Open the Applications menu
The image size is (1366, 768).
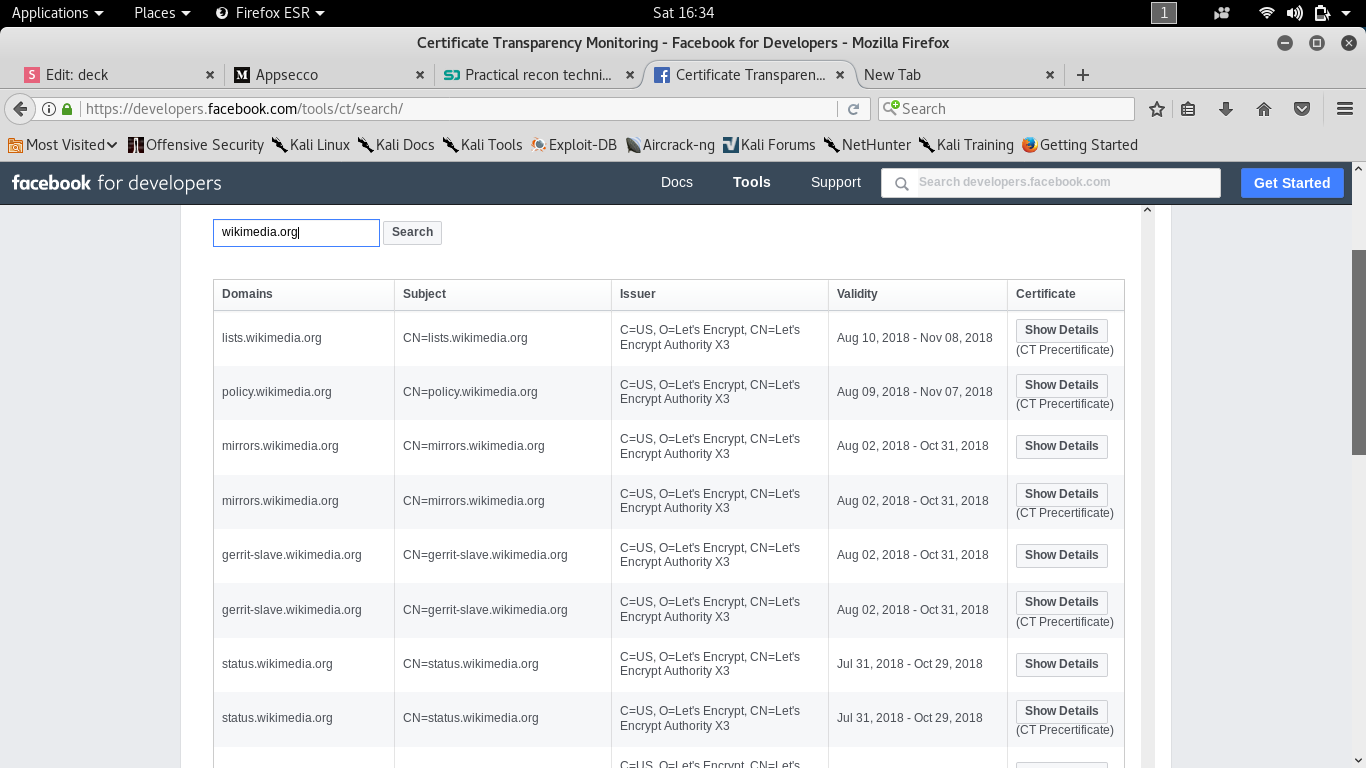point(57,13)
